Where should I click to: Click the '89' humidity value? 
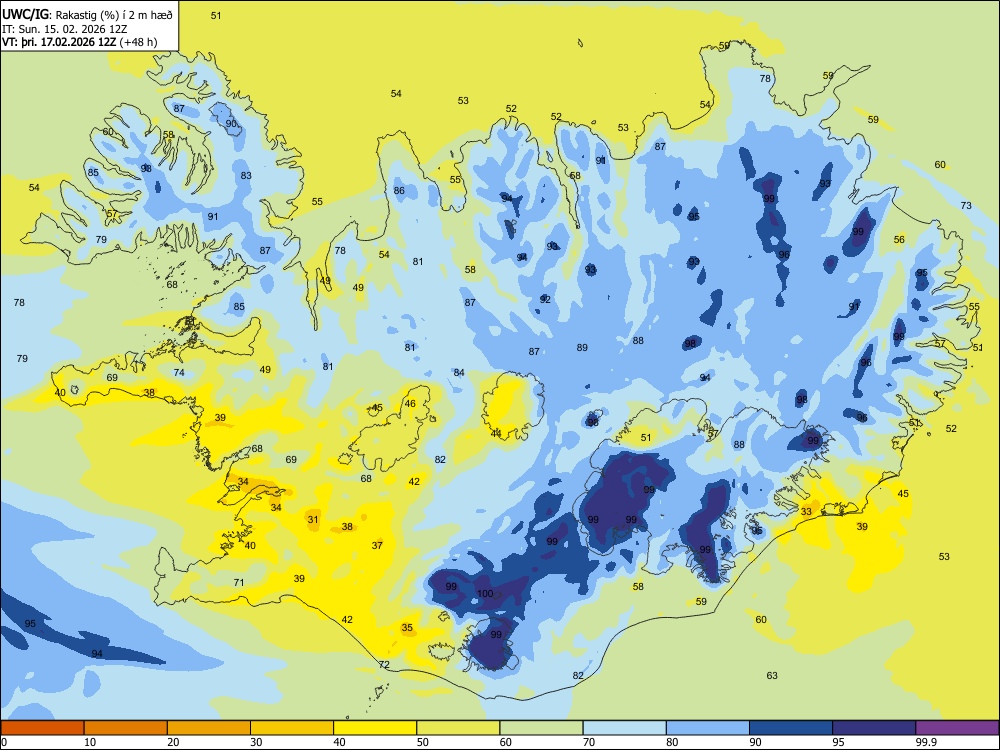coord(582,348)
